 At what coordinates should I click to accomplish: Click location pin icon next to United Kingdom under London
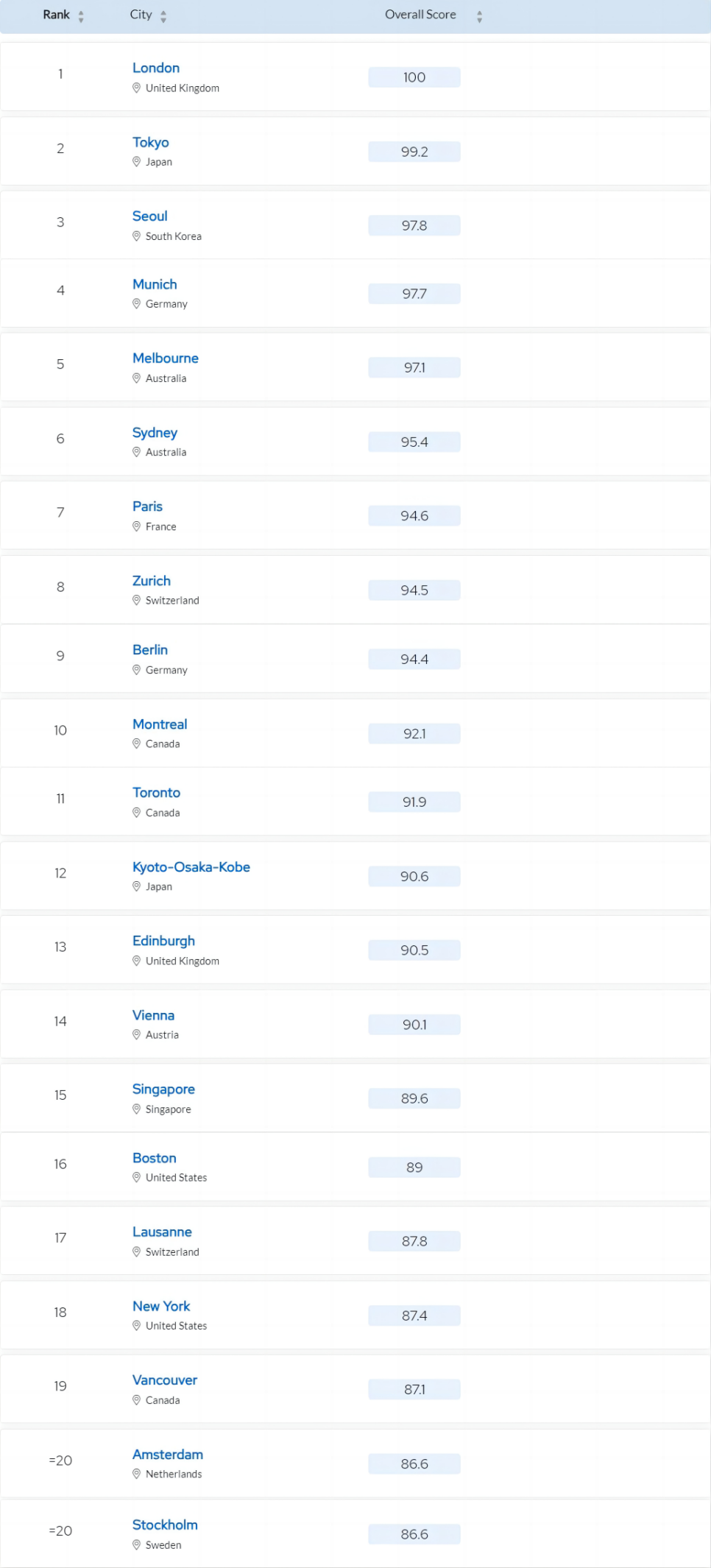point(136,88)
